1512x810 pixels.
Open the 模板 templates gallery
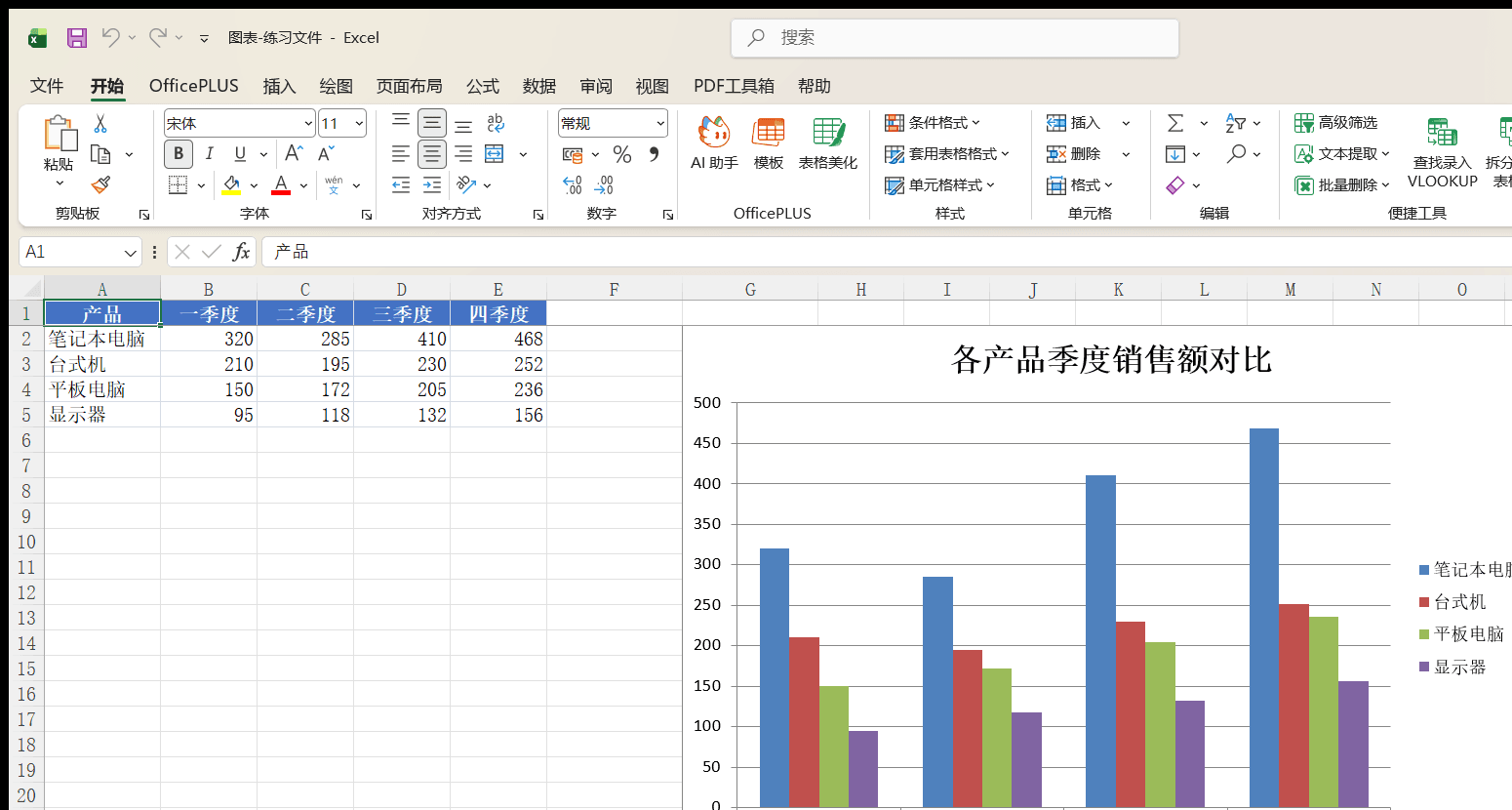pos(769,143)
